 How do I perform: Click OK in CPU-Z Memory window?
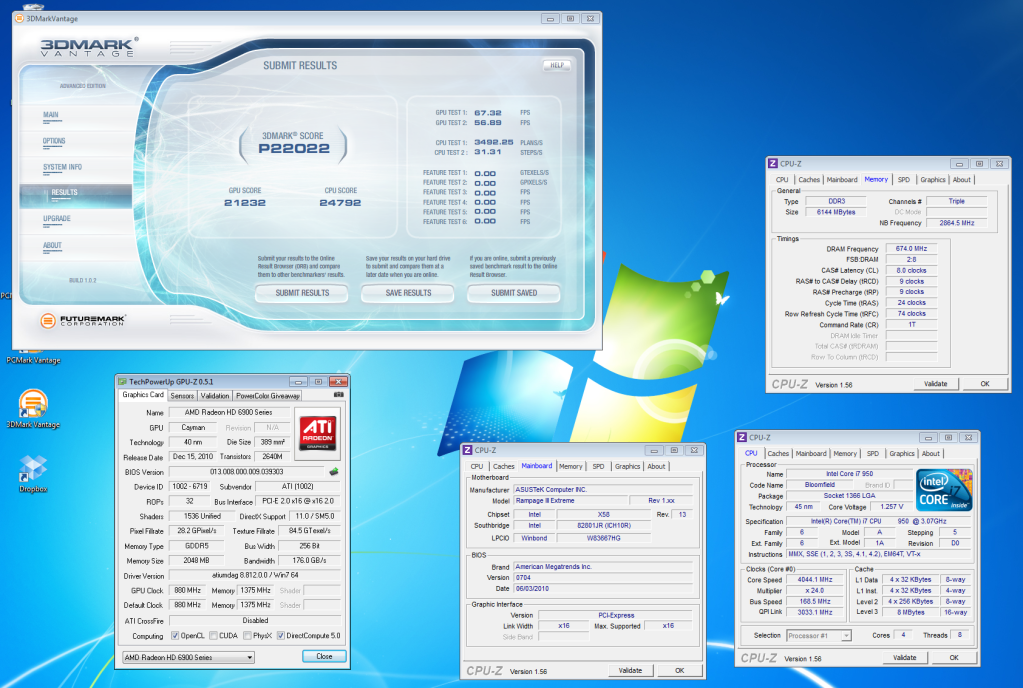click(985, 384)
